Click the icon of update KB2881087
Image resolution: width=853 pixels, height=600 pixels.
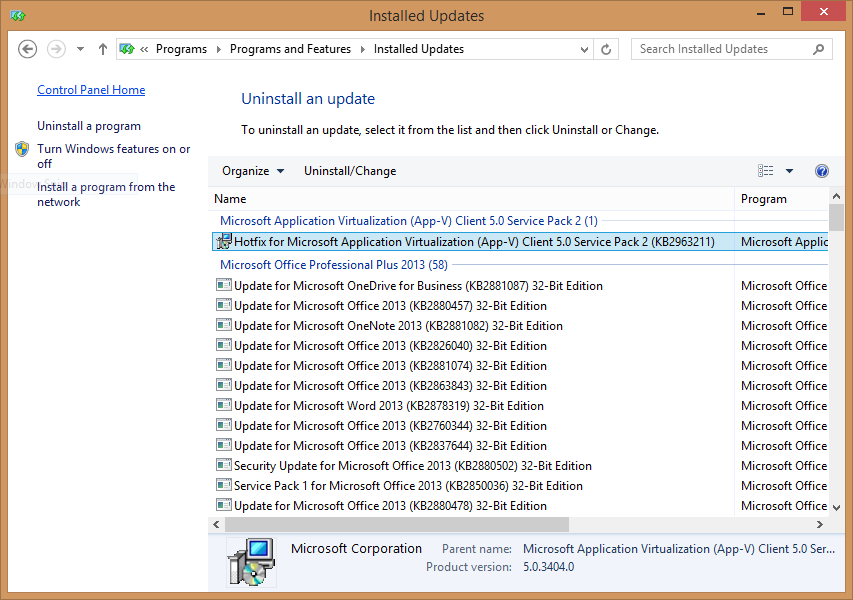coord(224,285)
